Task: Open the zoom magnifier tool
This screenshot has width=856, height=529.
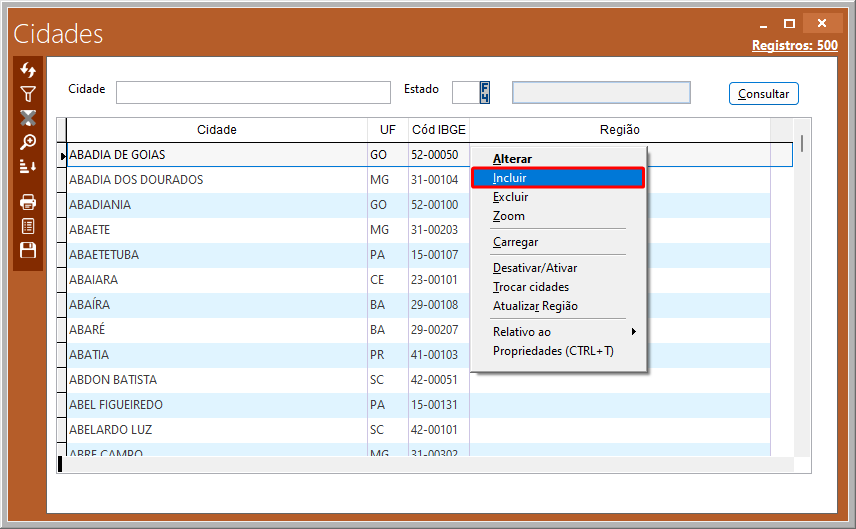Action: [28, 142]
